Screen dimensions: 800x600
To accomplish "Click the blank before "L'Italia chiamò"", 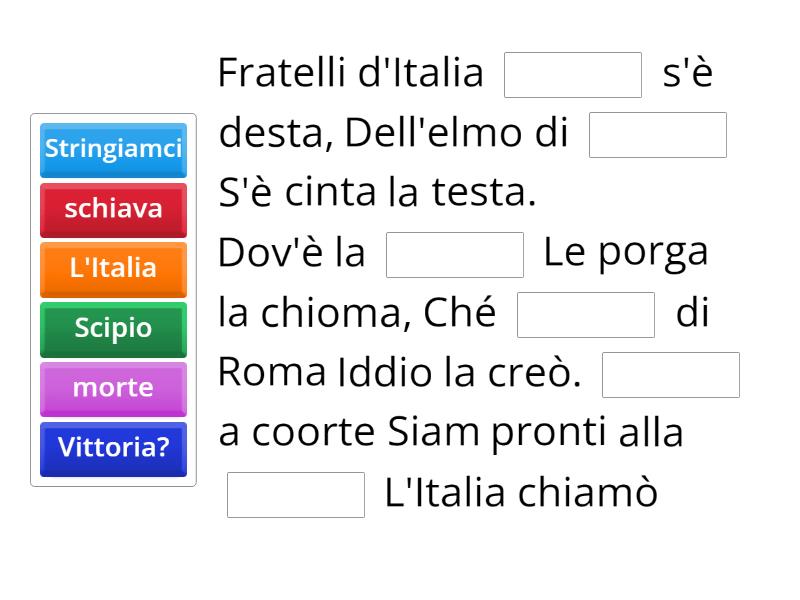I will pos(295,493).
